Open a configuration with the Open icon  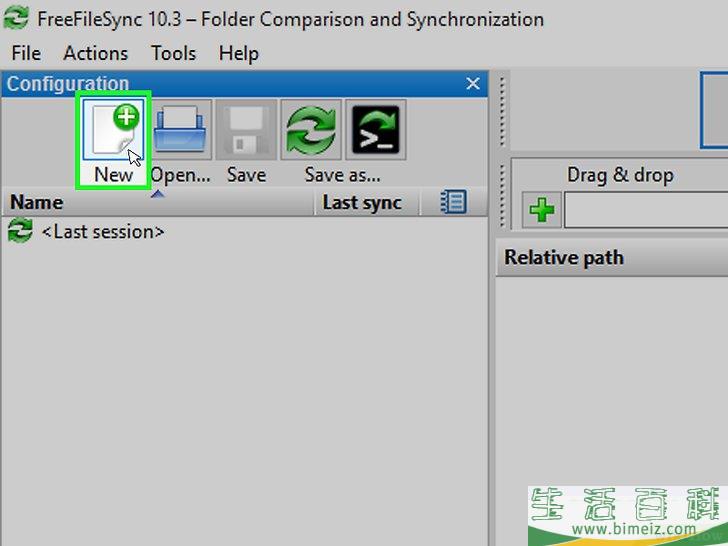pyautogui.click(x=180, y=130)
